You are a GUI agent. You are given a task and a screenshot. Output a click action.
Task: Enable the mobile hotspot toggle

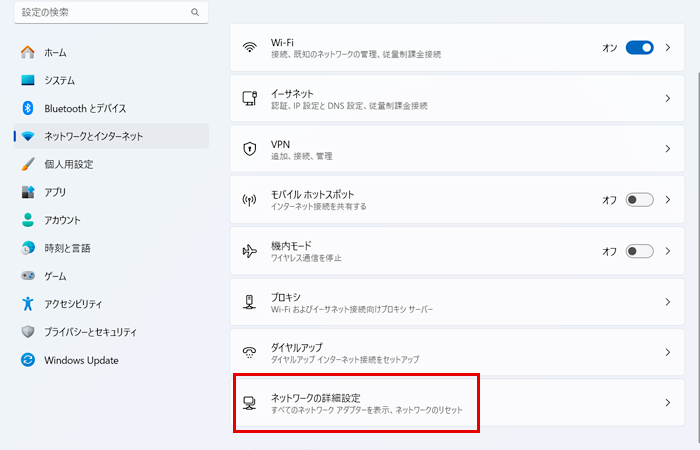pos(639,200)
